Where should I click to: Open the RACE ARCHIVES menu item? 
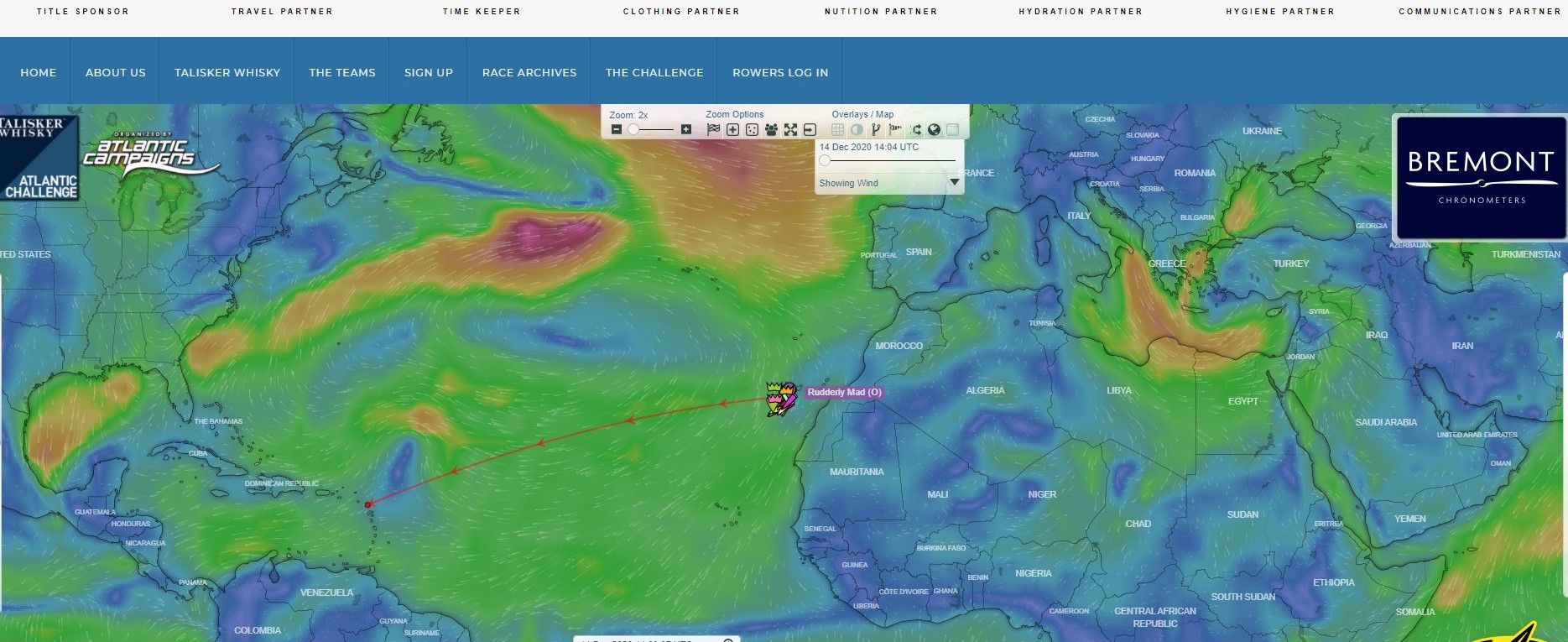(529, 72)
